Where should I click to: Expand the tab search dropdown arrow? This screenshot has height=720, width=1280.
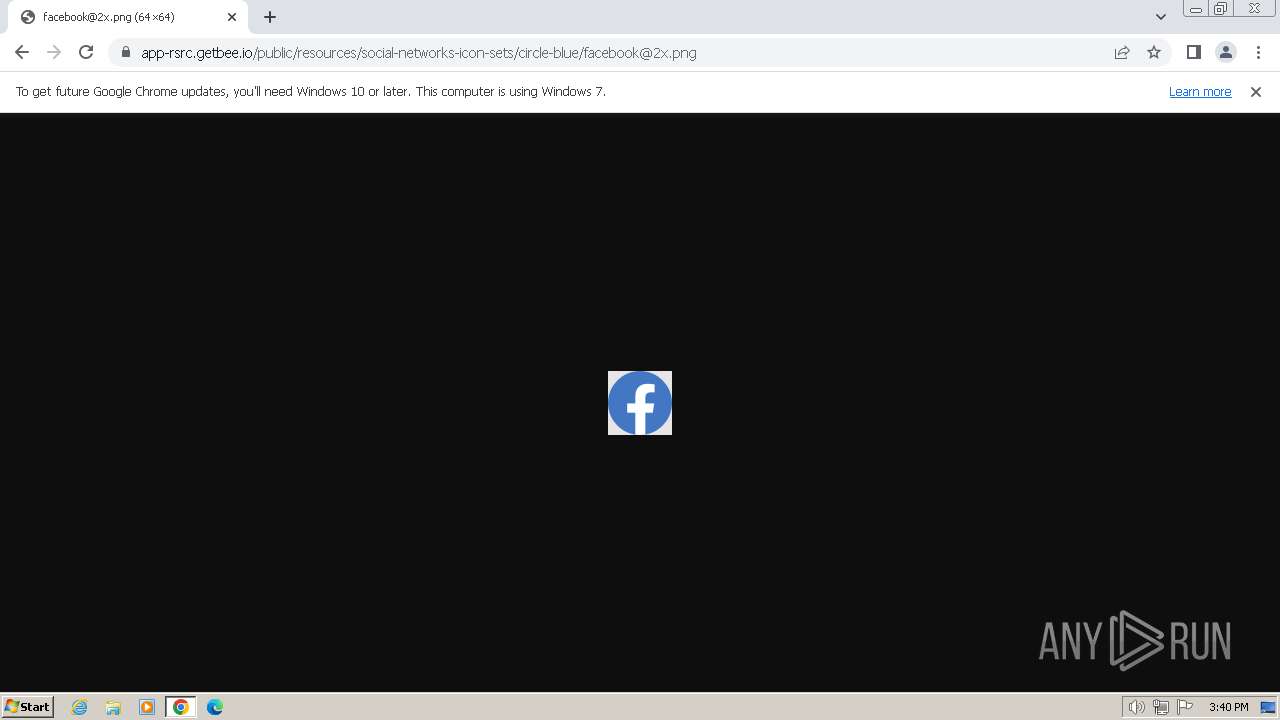[x=1161, y=17]
